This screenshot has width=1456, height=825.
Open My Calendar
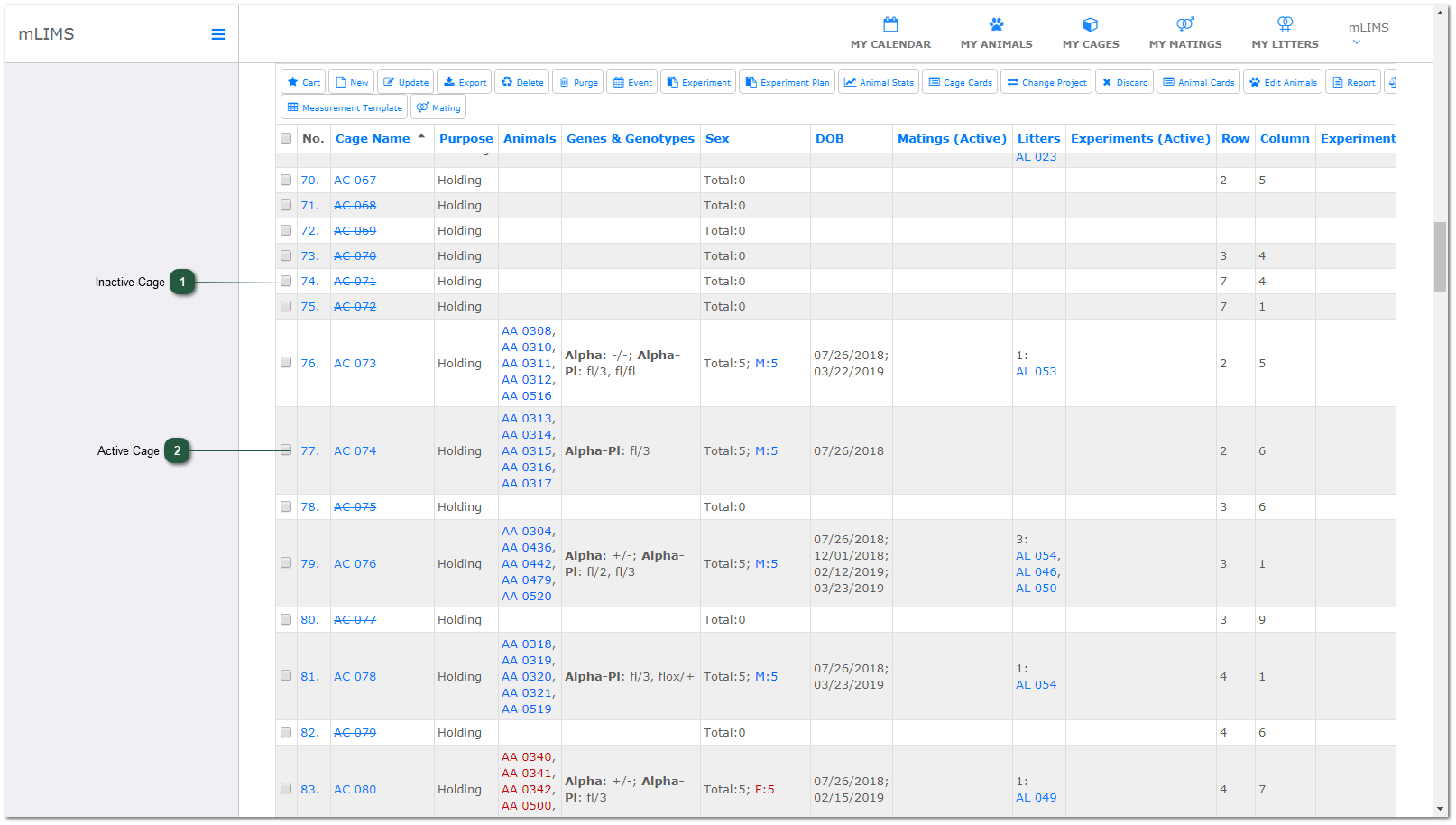pos(890,33)
